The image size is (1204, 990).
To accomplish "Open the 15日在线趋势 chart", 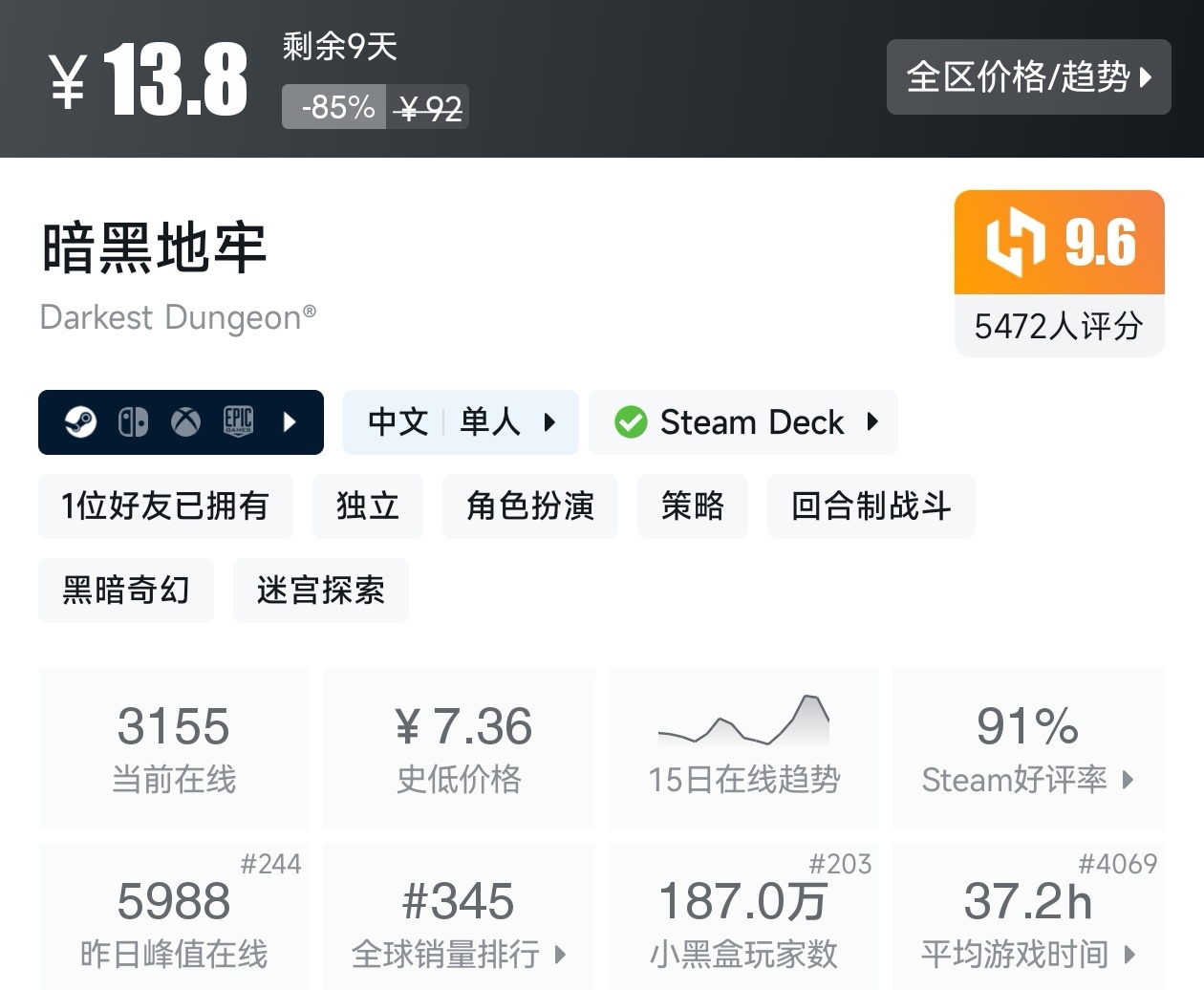I will (743, 747).
